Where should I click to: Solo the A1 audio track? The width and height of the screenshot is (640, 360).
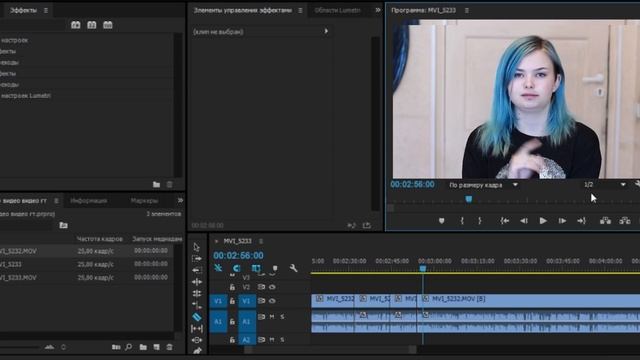click(282, 317)
